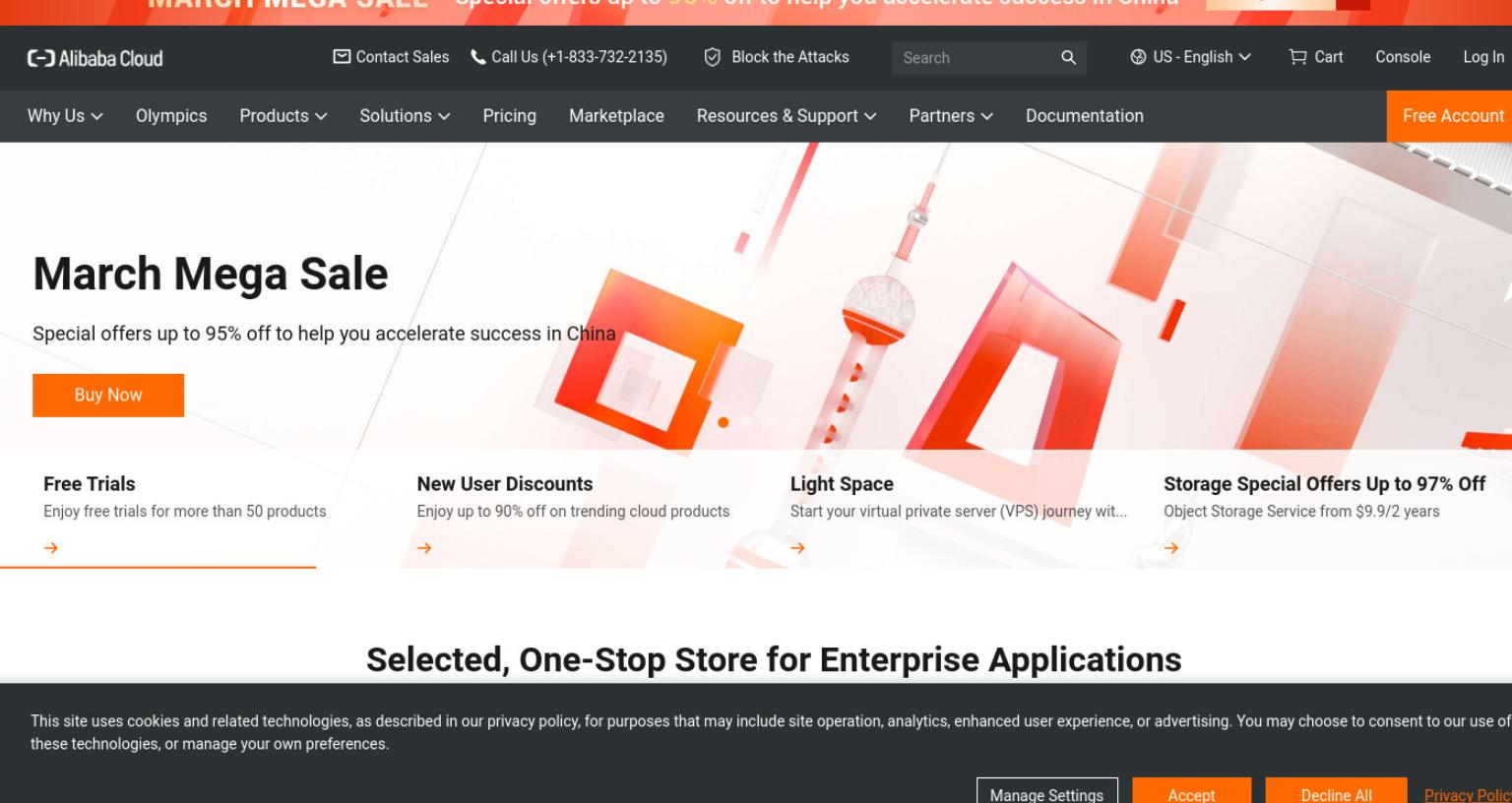Click the Log In link
Viewport: 1512px width, 803px height.
click(x=1483, y=57)
